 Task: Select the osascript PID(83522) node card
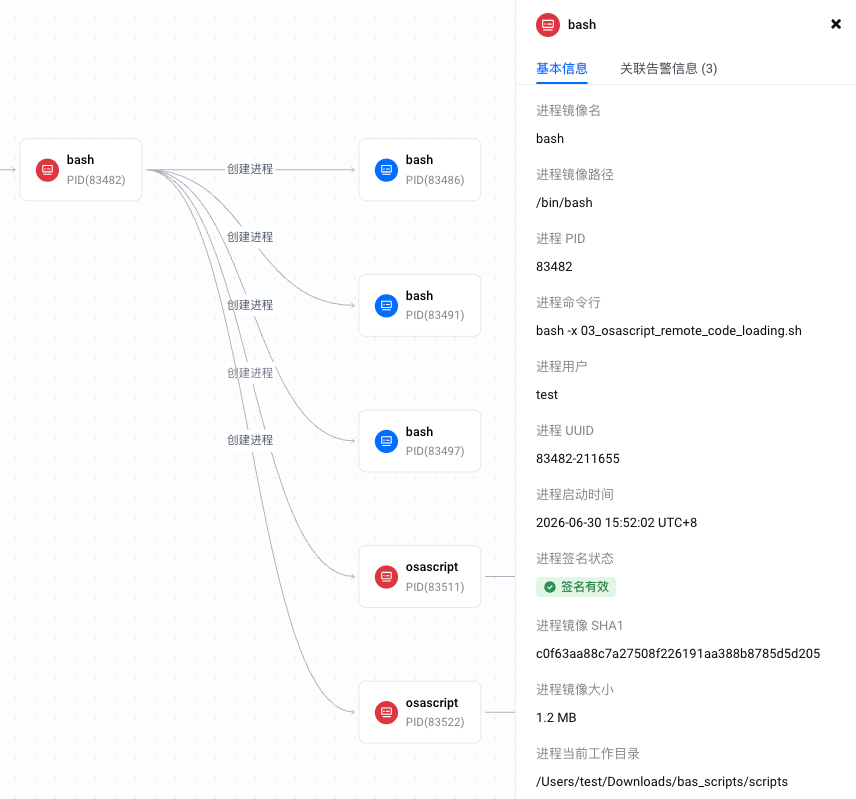[420, 712]
